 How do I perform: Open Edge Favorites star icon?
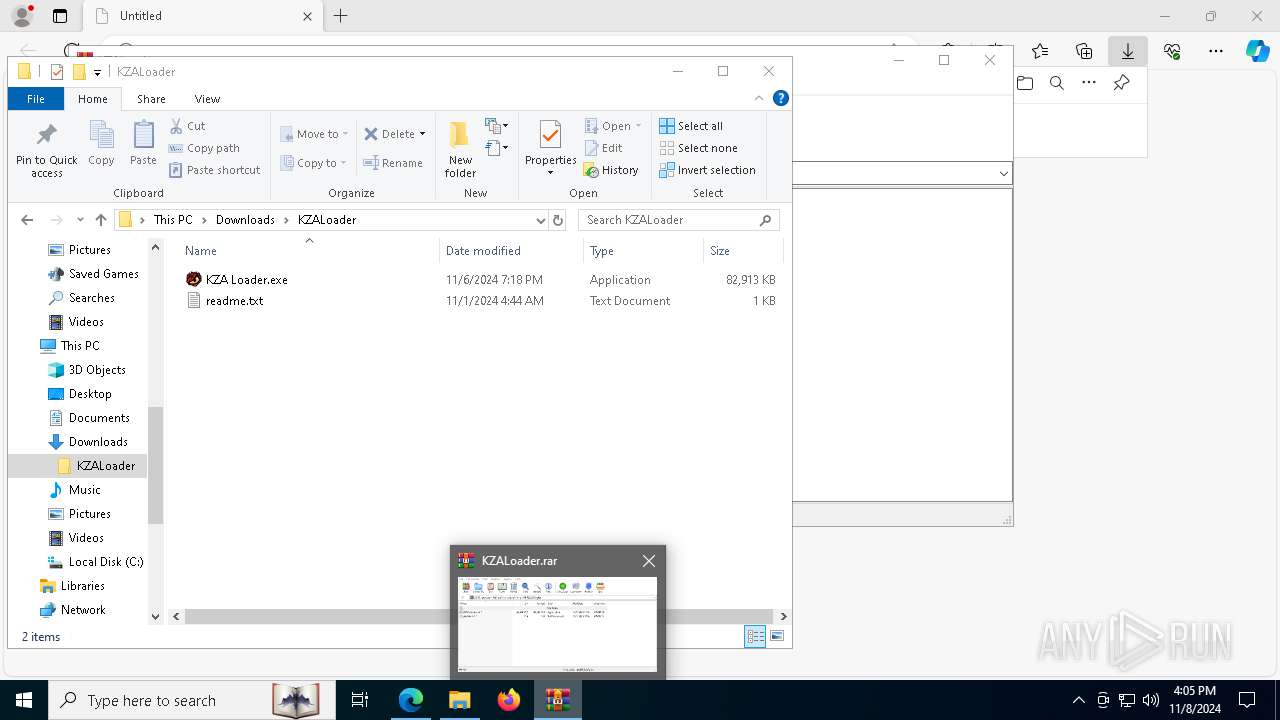pos(1040,51)
